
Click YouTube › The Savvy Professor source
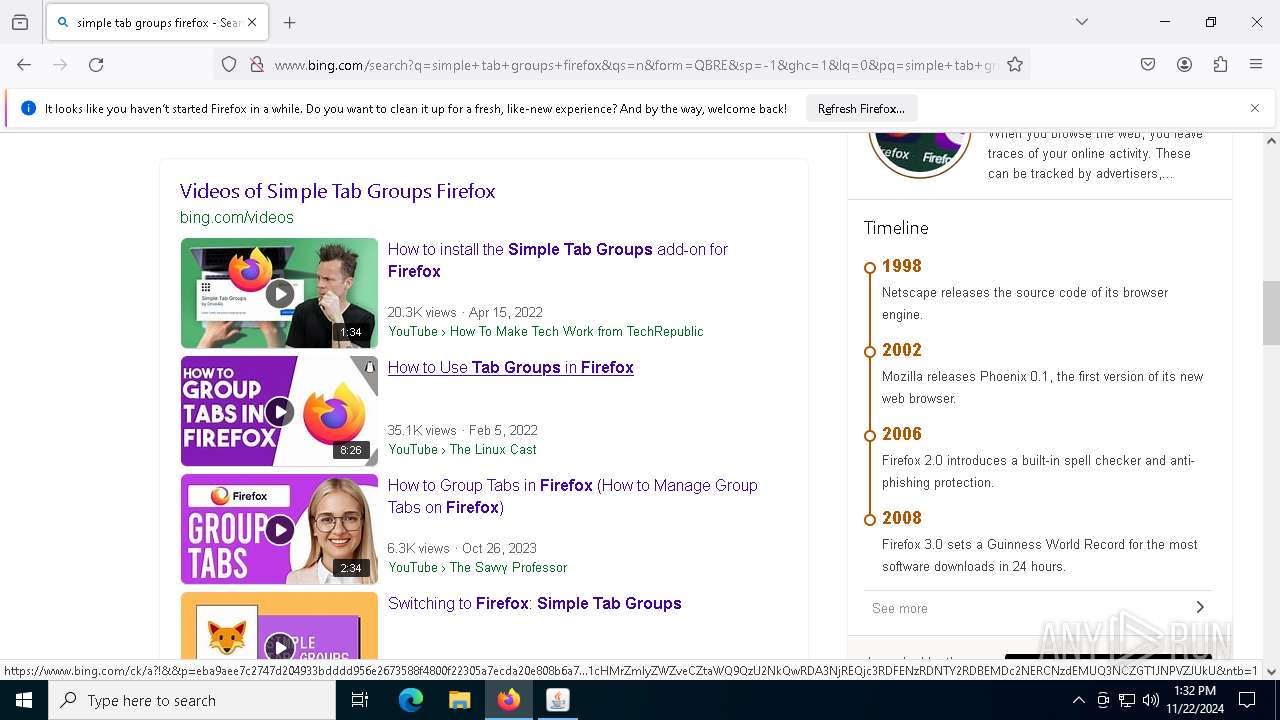[478, 567]
